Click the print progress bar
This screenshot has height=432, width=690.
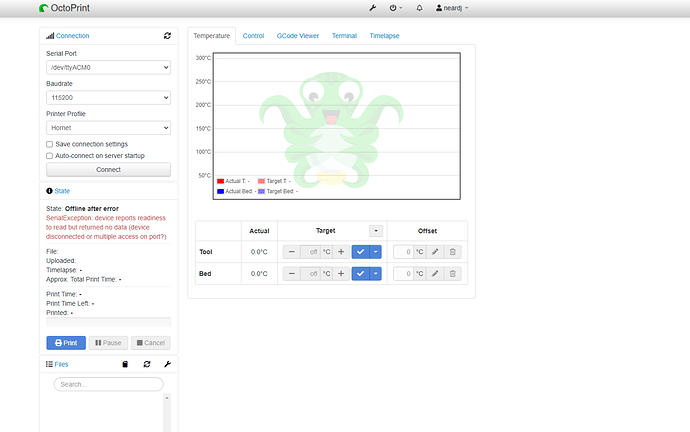[108, 322]
